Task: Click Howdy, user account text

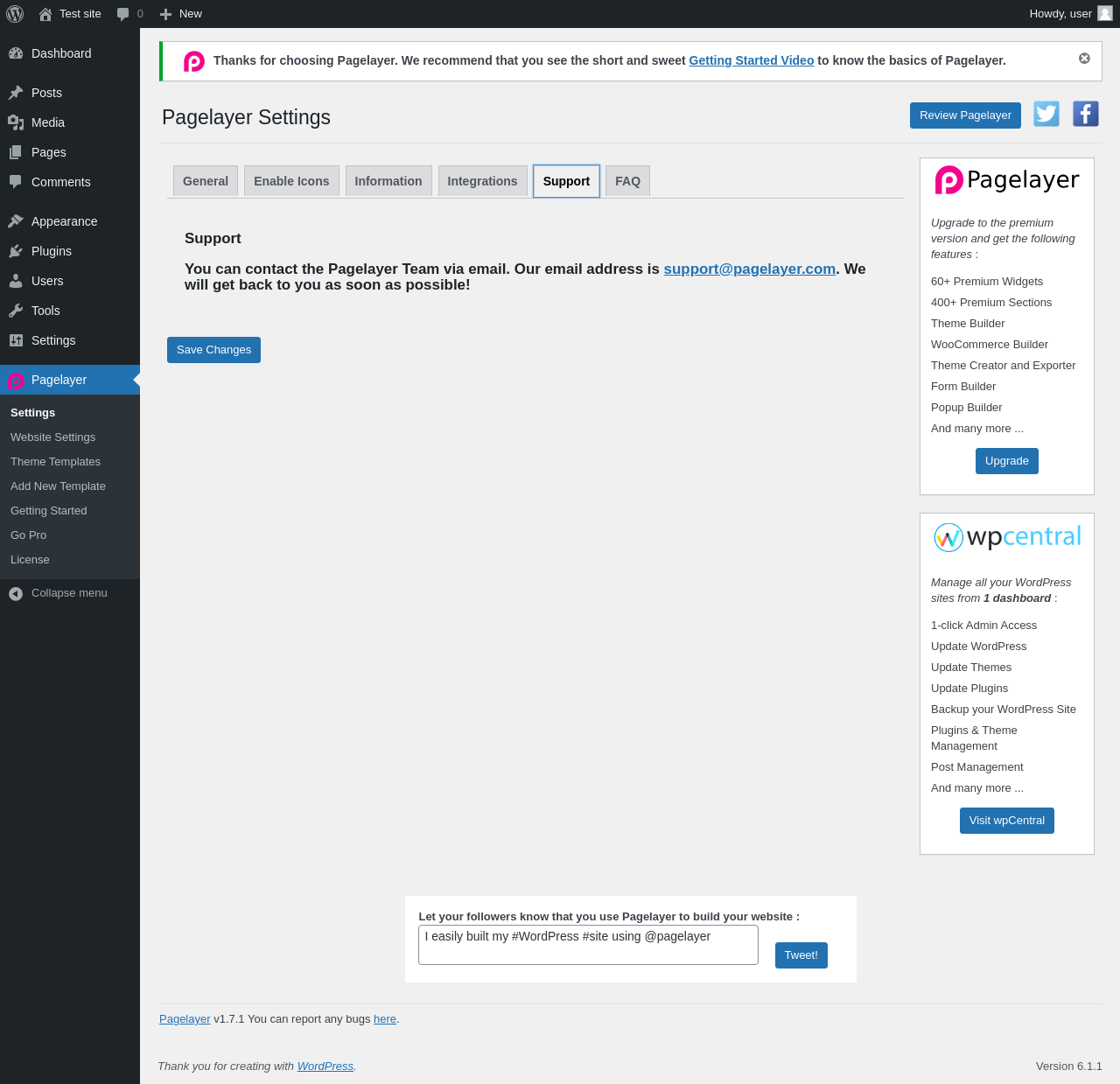Action: (x=1060, y=14)
